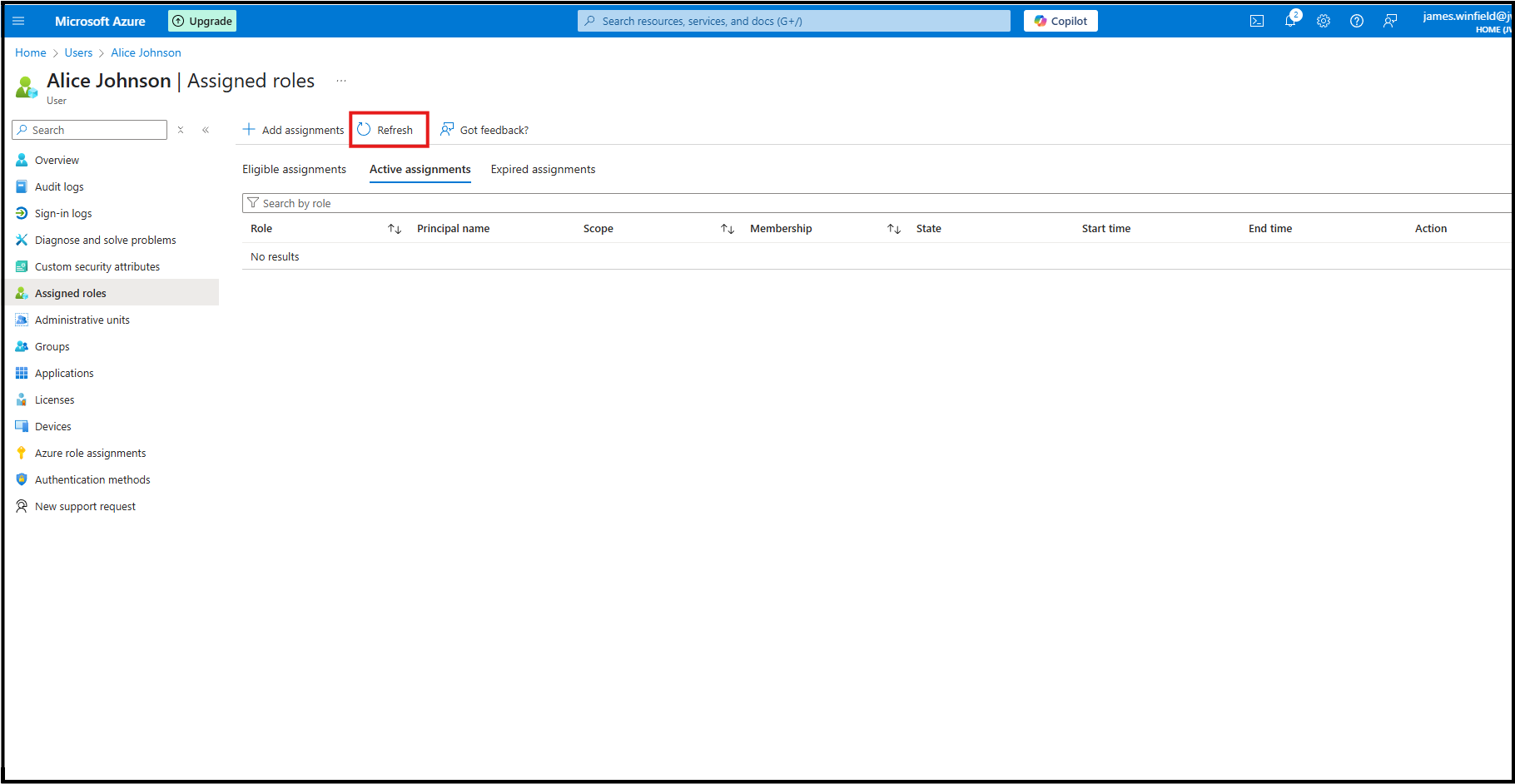The image size is (1515, 784).
Task: Click the No results row text
Action: click(275, 257)
